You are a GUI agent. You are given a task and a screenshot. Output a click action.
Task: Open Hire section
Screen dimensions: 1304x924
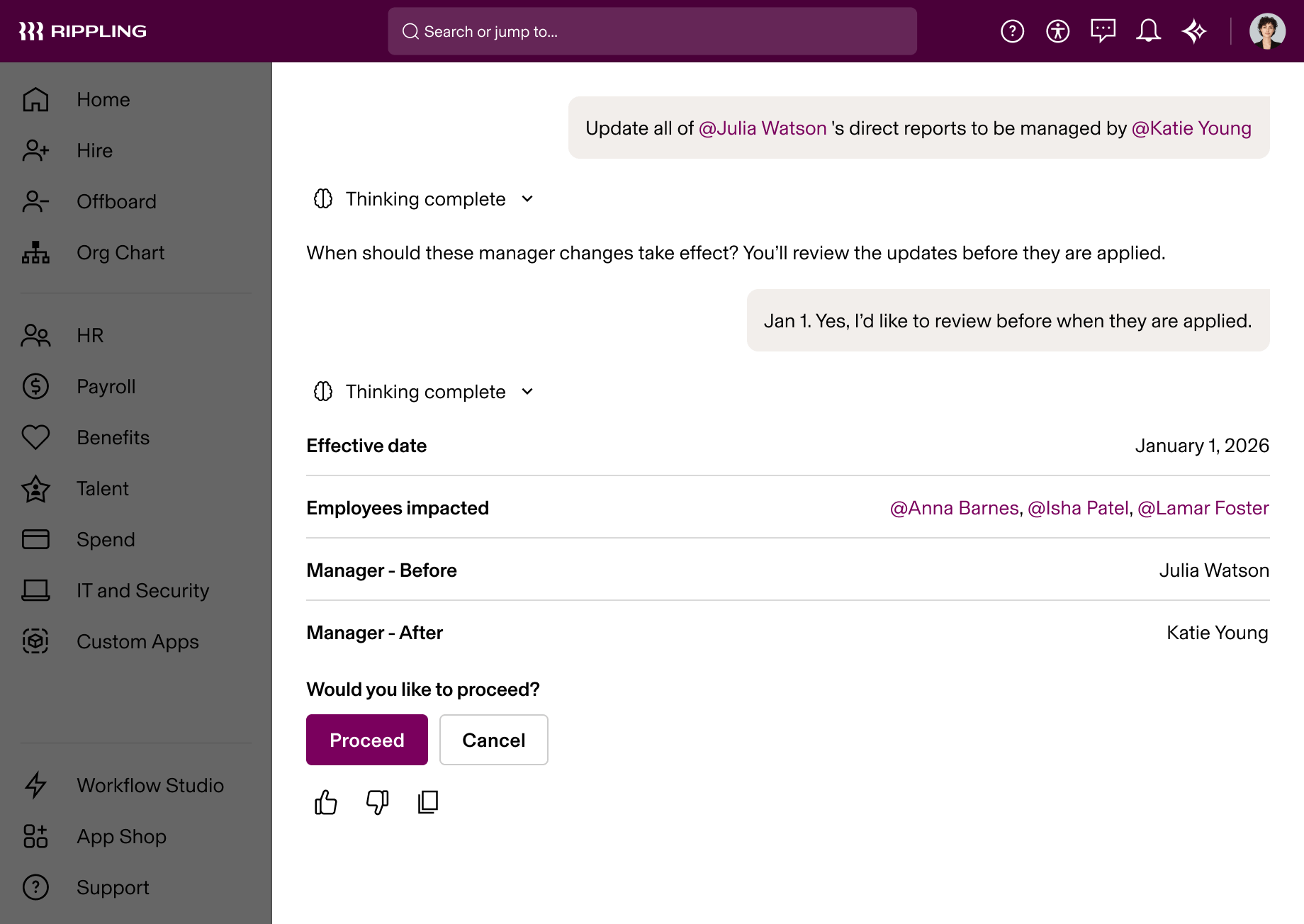point(95,151)
